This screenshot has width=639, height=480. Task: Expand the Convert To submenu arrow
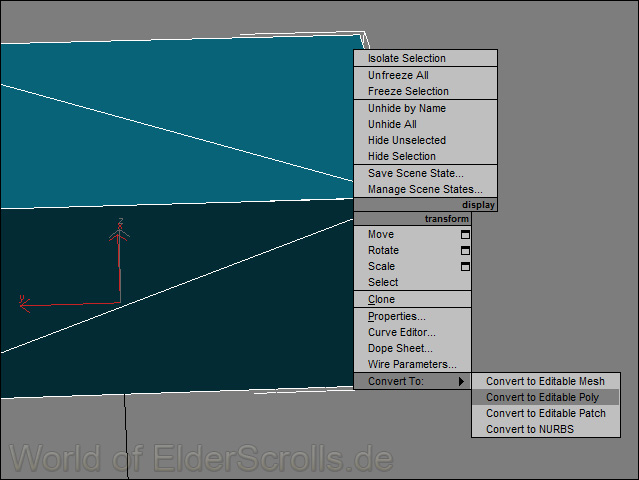pyautogui.click(x=461, y=381)
